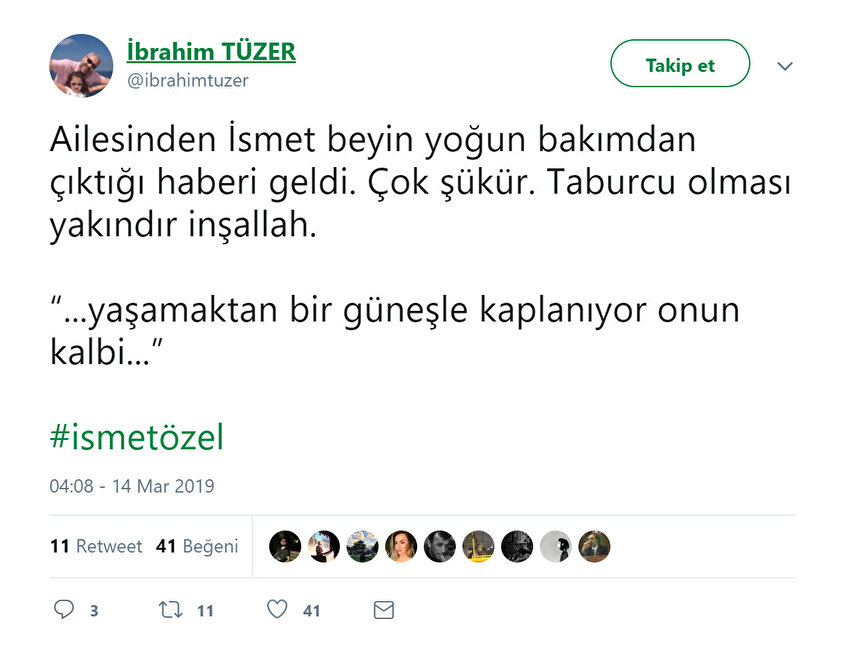Open the author's profile picture
This screenshot has height=655, width=841.
click(x=81, y=66)
